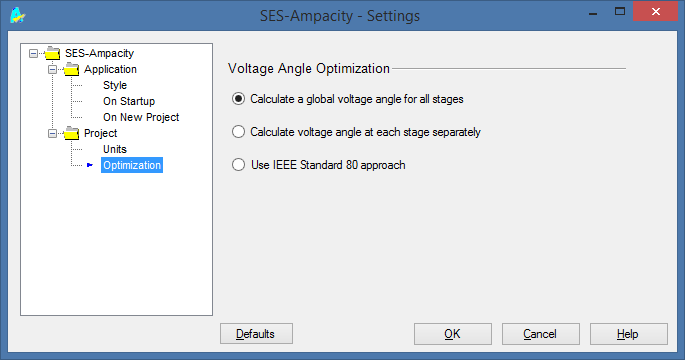Click the SES-Ampacity root folder icon
Image resolution: width=685 pixels, height=360 pixels.
(x=52, y=53)
